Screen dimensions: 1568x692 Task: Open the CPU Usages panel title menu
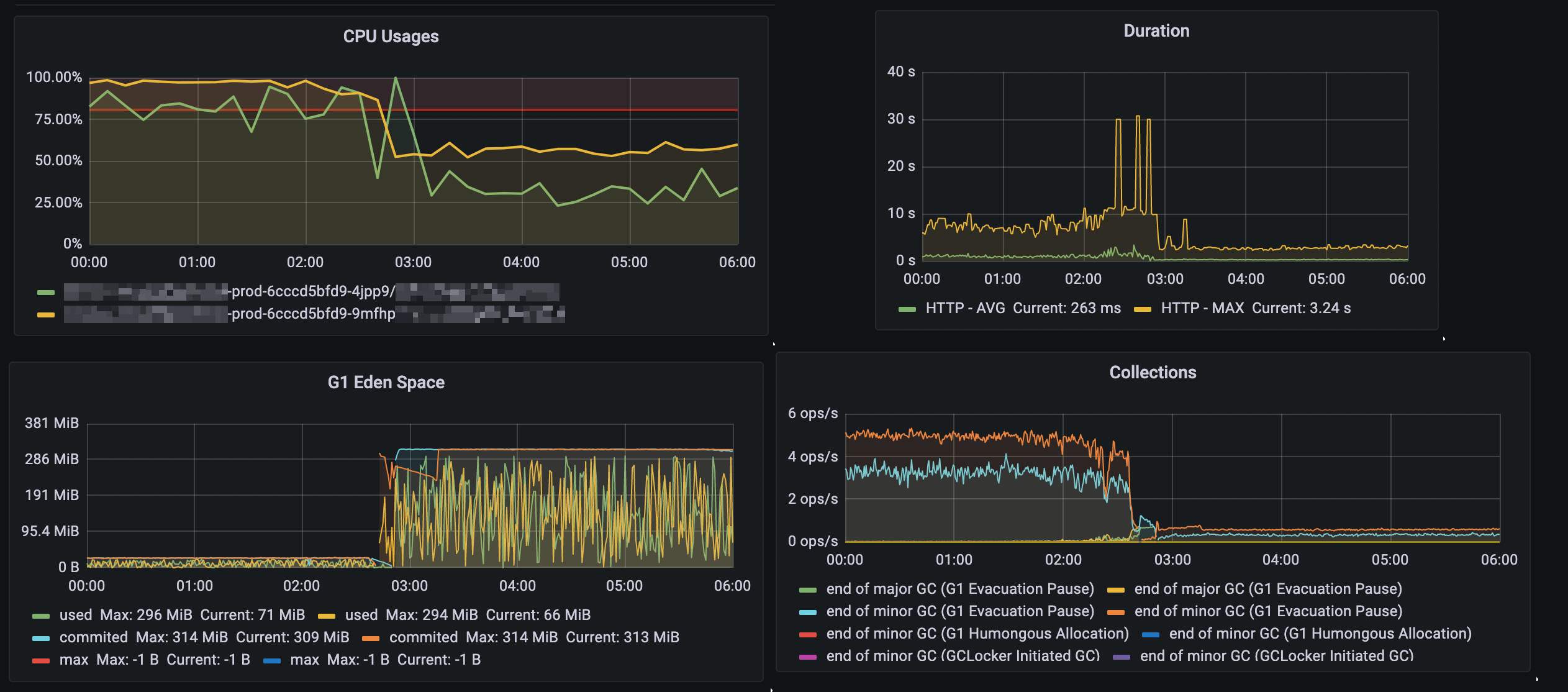391,36
